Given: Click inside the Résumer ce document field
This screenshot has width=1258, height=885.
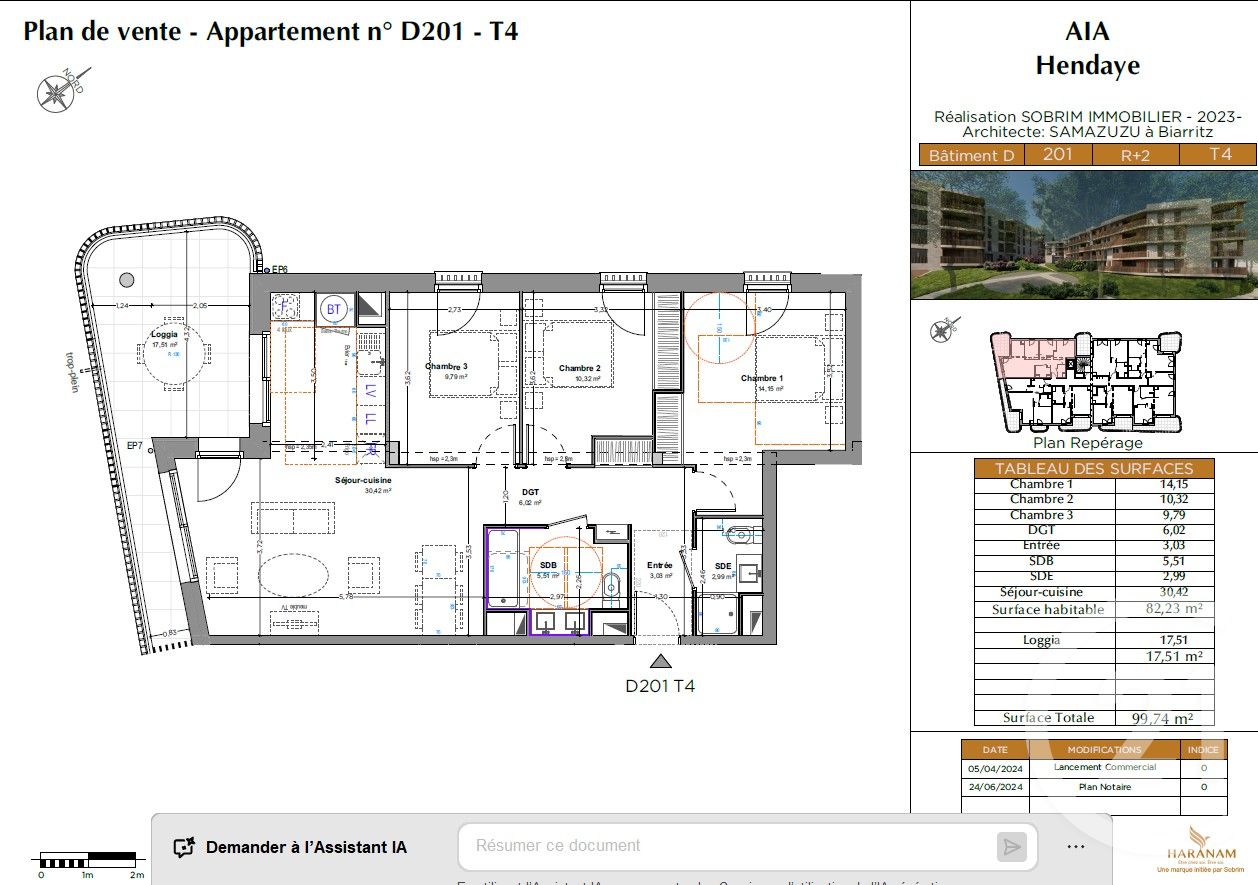Looking at the screenshot, I should coord(700,845).
